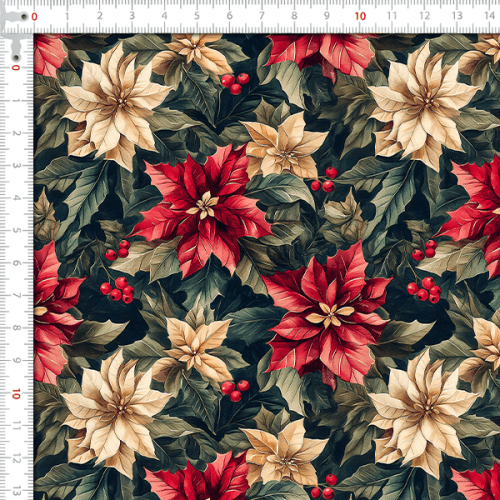Click the red 10 on vertical ruler
Screen dimensions: 500x500
[x=16, y=394]
